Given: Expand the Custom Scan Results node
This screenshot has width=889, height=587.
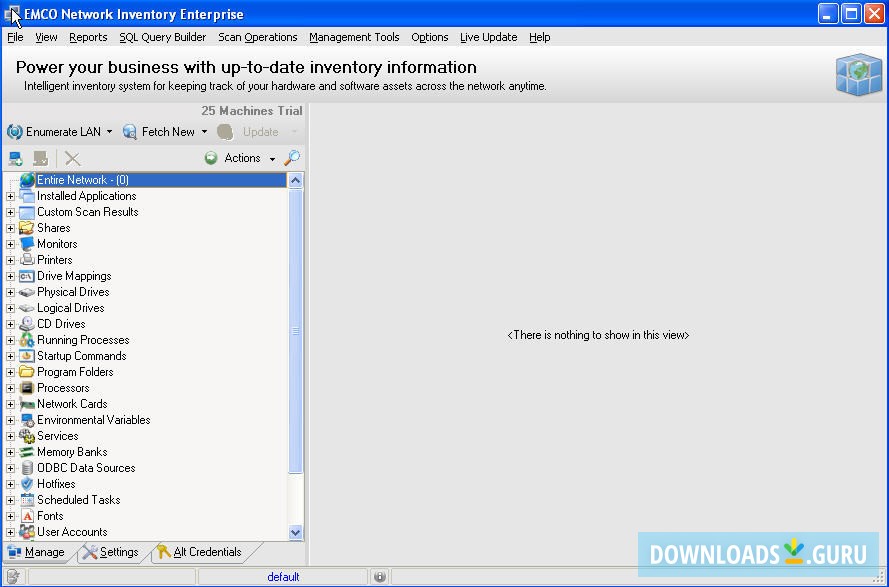Looking at the screenshot, I should [x=10, y=212].
